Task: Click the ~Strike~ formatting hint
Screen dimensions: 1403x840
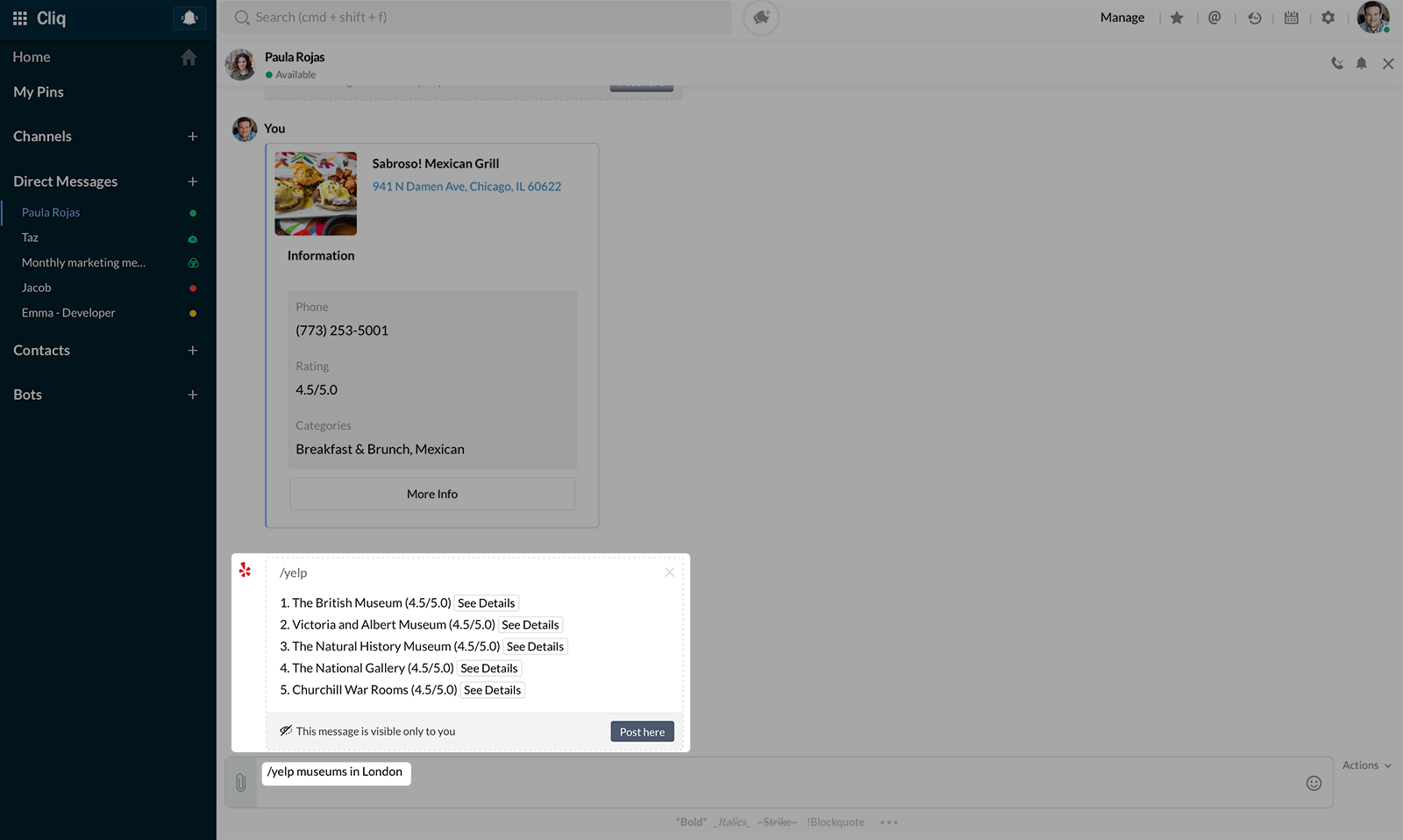Action: (x=778, y=822)
